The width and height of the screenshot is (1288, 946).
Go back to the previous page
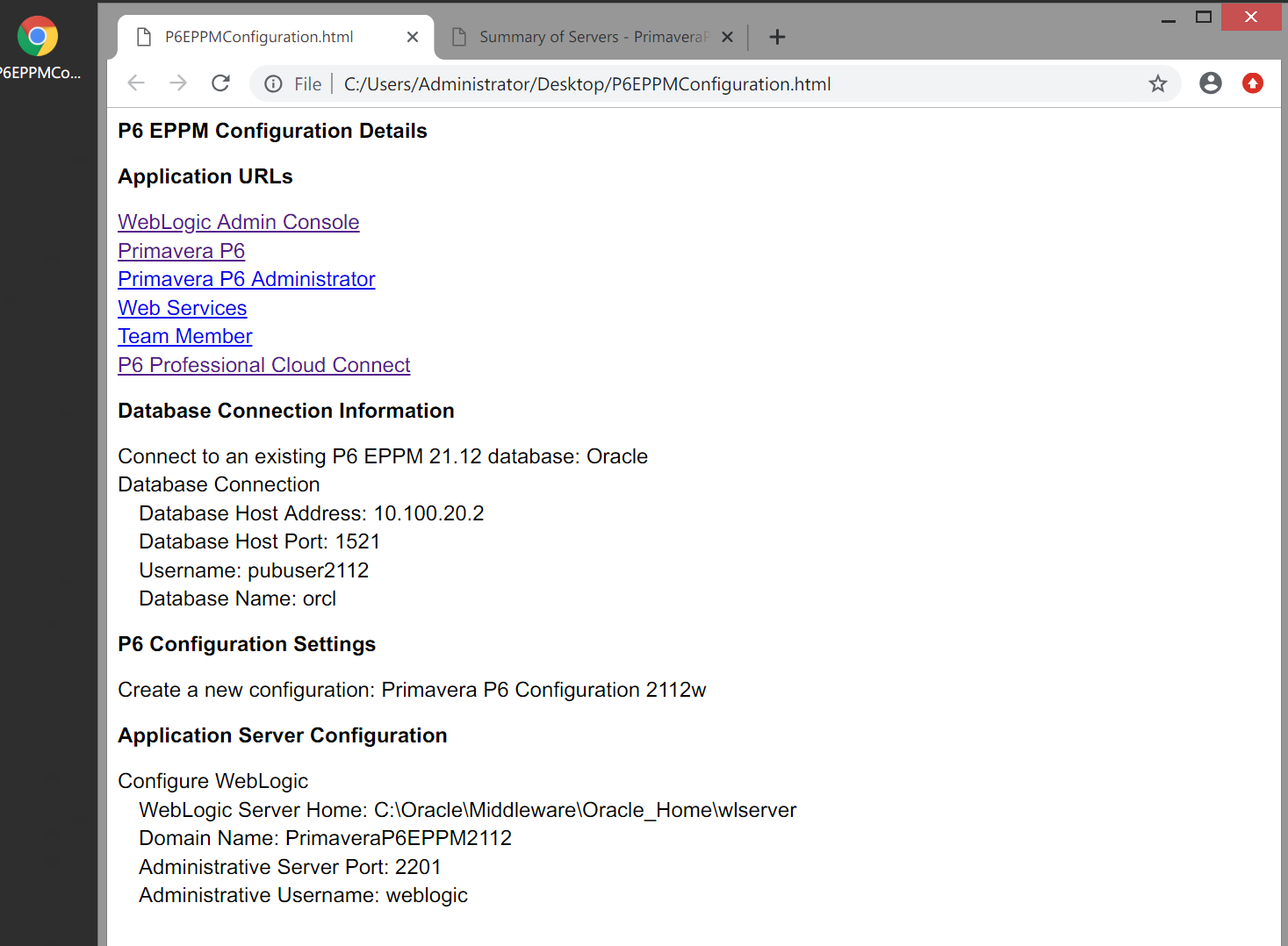tap(136, 83)
